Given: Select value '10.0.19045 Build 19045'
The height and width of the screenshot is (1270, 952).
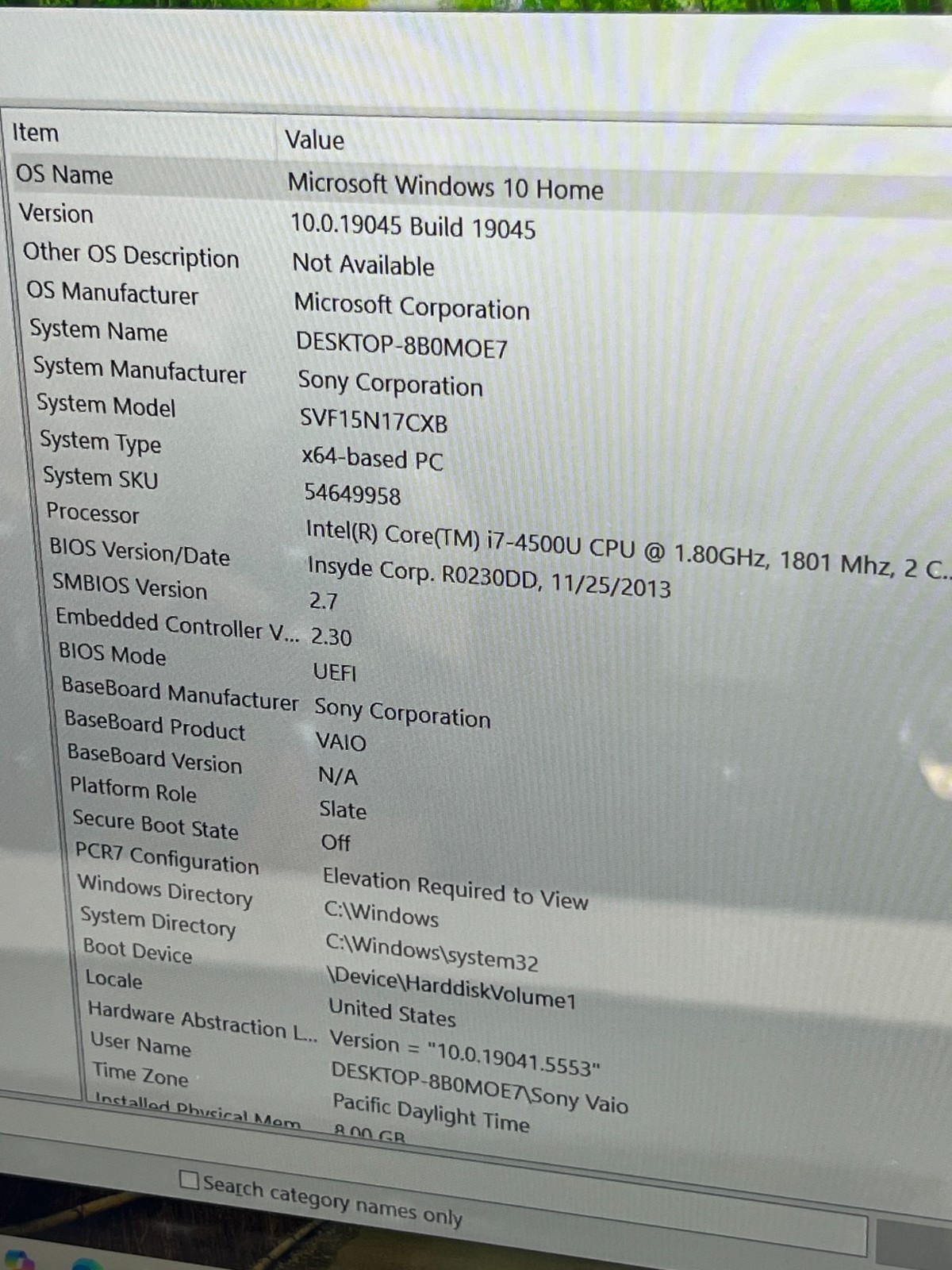Looking at the screenshot, I should point(413,226).
